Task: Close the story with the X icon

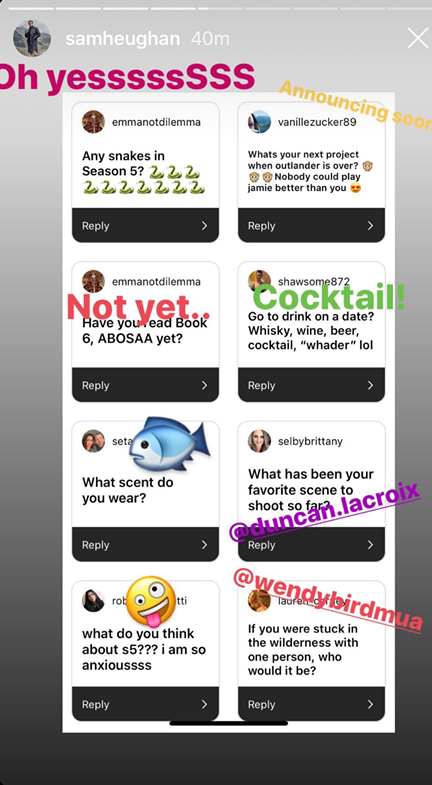Action: [417, 38]
